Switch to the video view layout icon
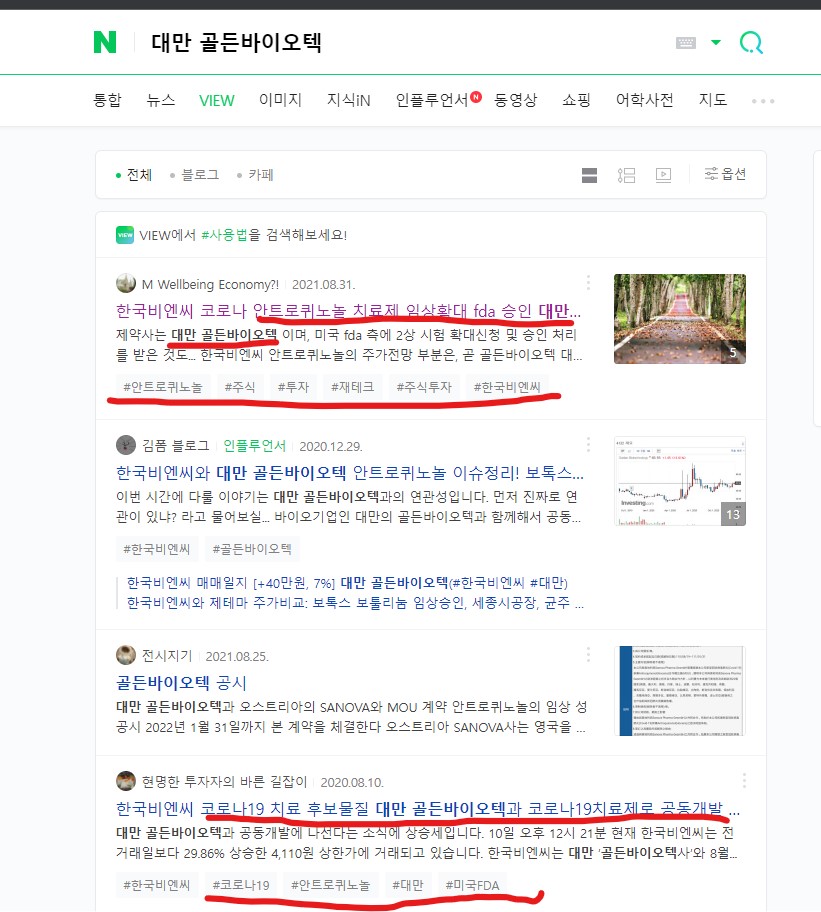Viewport: 821px width, 912px height. coord(663,175)
